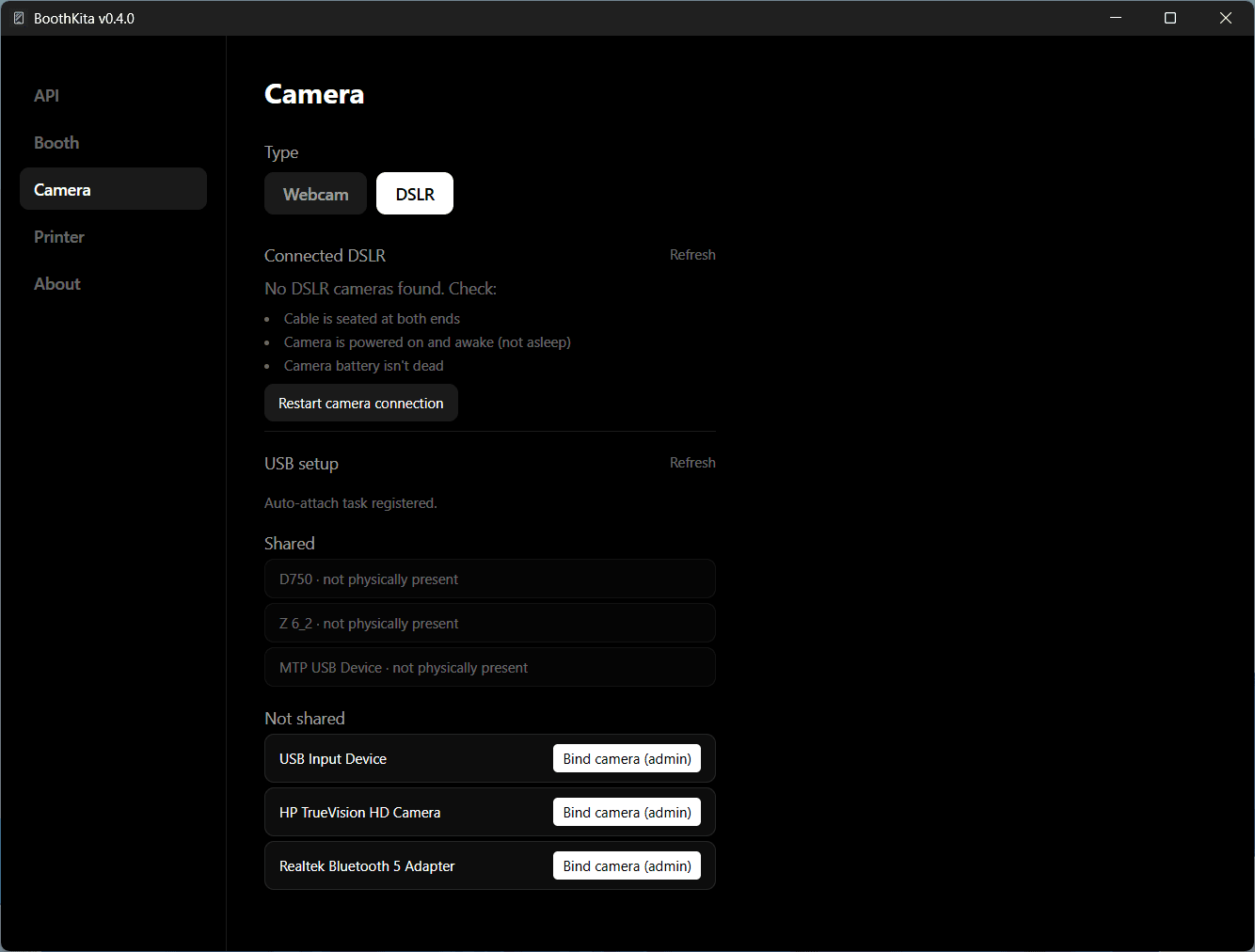
Task: Click the HP TrueVision HD Camera name
Action: pos(359,812)
